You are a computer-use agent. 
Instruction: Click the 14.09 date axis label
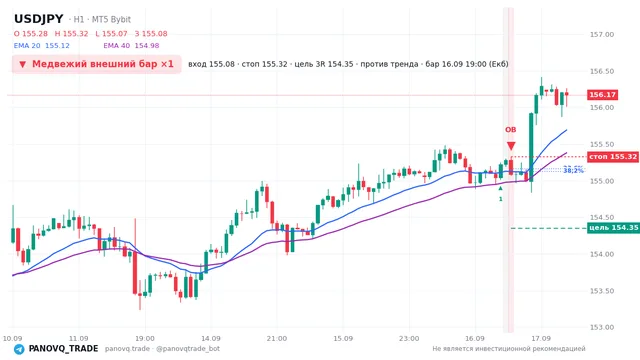211,339
